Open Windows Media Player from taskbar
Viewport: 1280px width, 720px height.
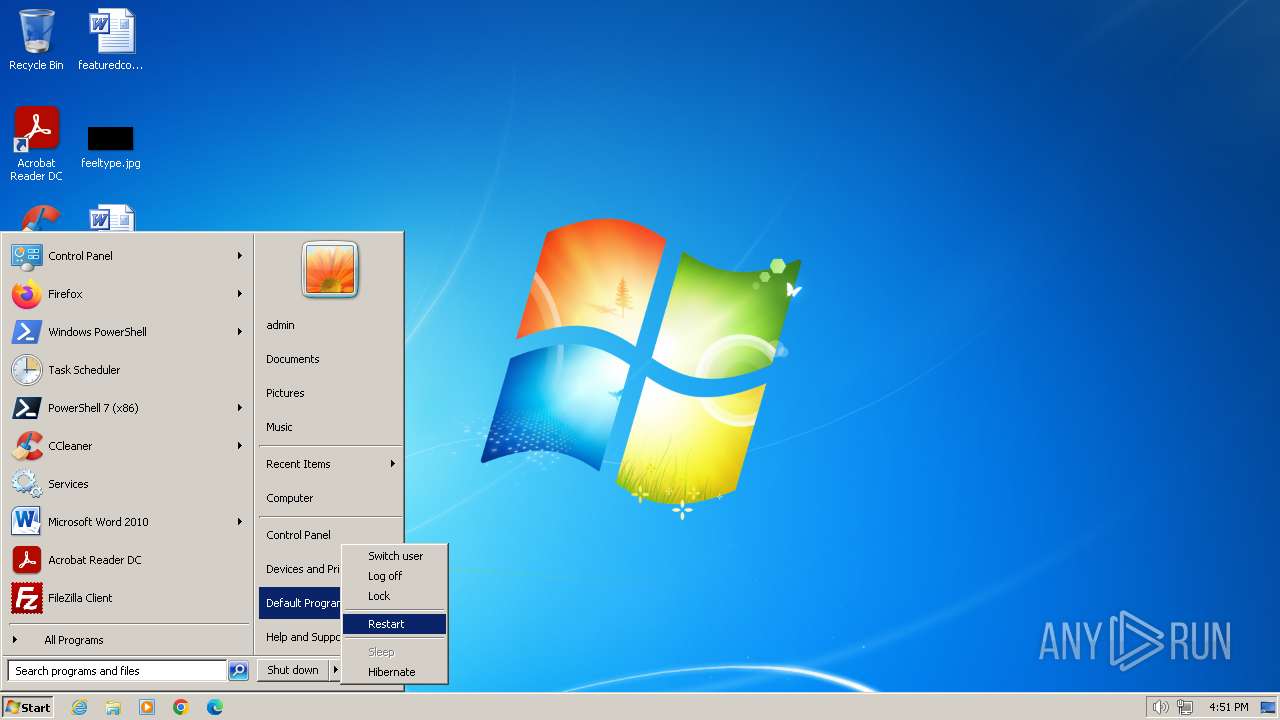(147, 707)
